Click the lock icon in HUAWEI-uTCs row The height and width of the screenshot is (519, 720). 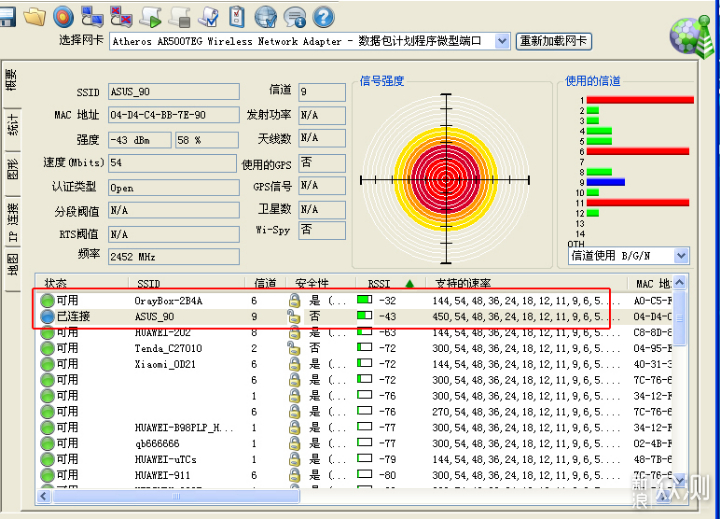(x=294, y=459)
